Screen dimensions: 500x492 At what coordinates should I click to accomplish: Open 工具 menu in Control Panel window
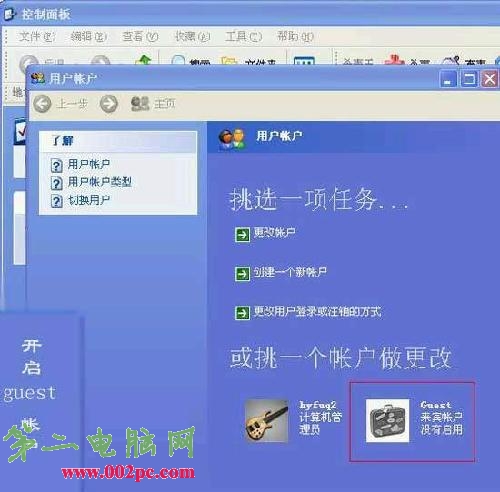coord(244,36)
